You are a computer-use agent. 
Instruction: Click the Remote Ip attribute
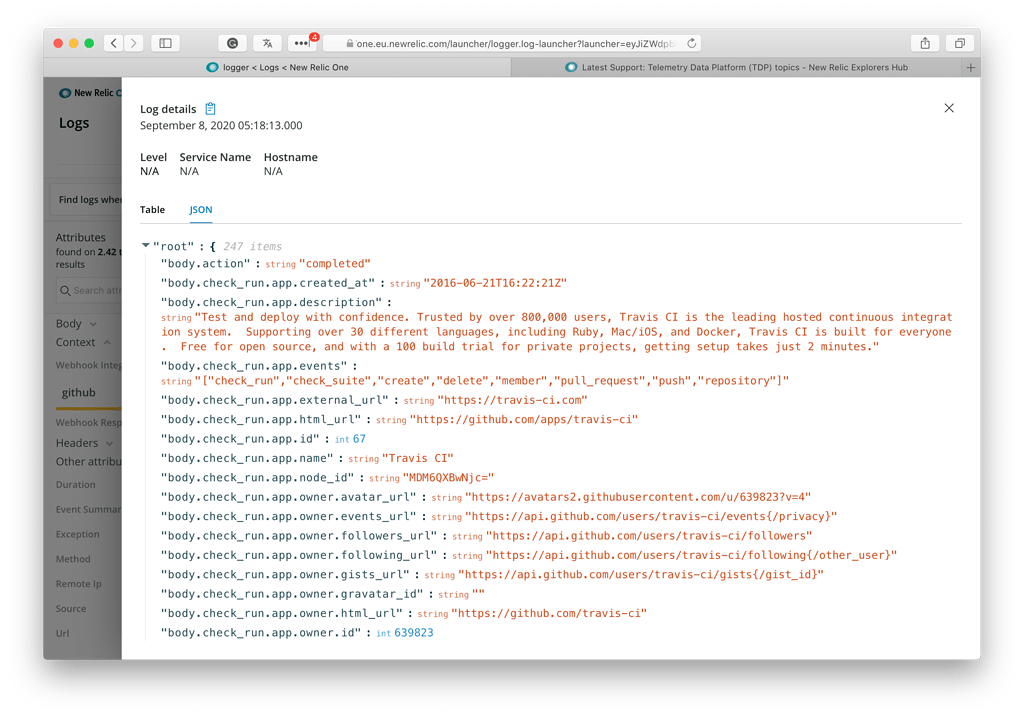pyautogui.click(x=78, y=584)
